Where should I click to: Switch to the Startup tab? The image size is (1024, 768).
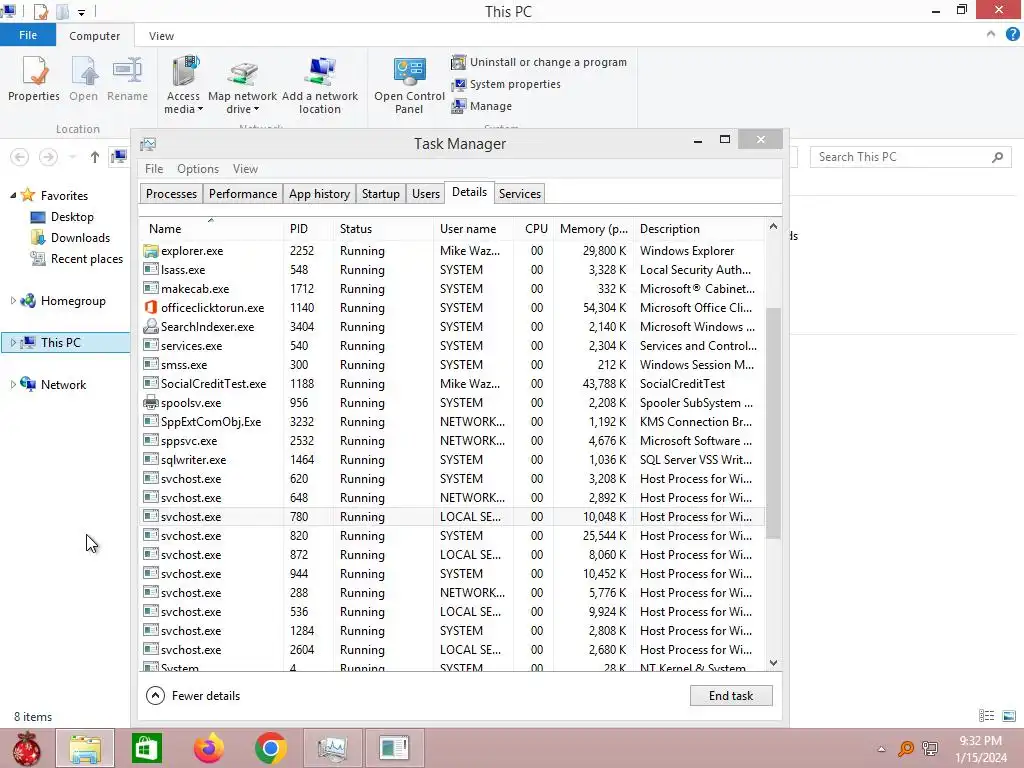(x=381, y=194)
